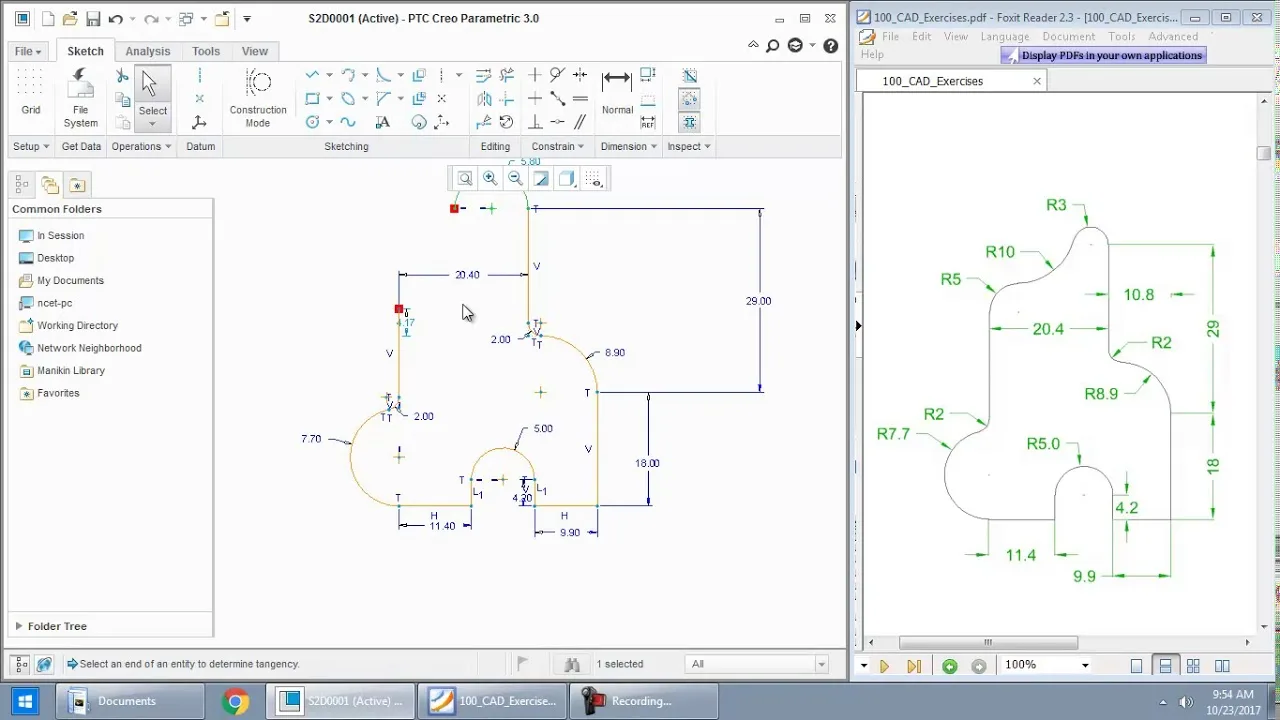Open the Language menu in Foxit Reader

click(x=1005, y=36)
